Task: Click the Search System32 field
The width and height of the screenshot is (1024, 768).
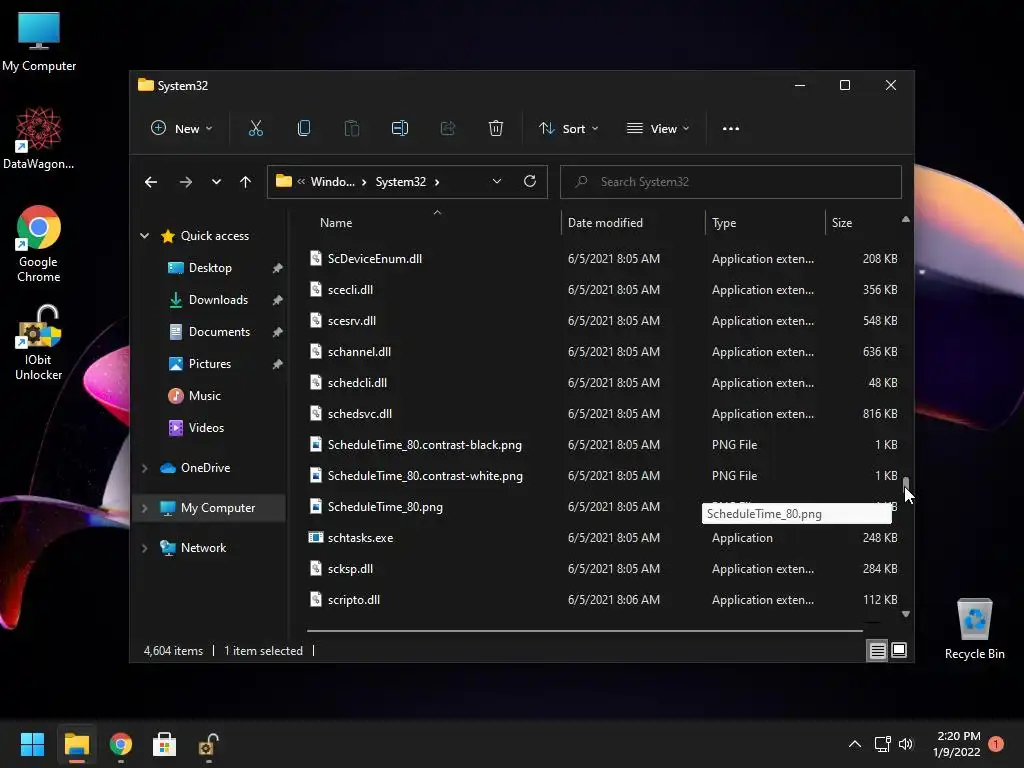Action: 731,182
